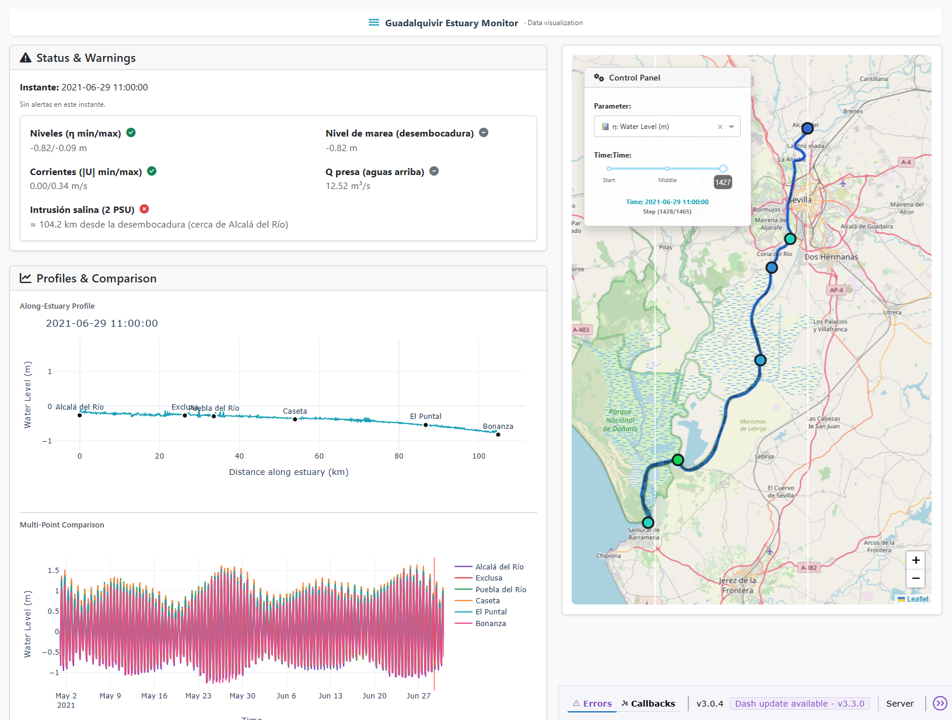Click the v3.0.4 version label

(x=710, y=704)
